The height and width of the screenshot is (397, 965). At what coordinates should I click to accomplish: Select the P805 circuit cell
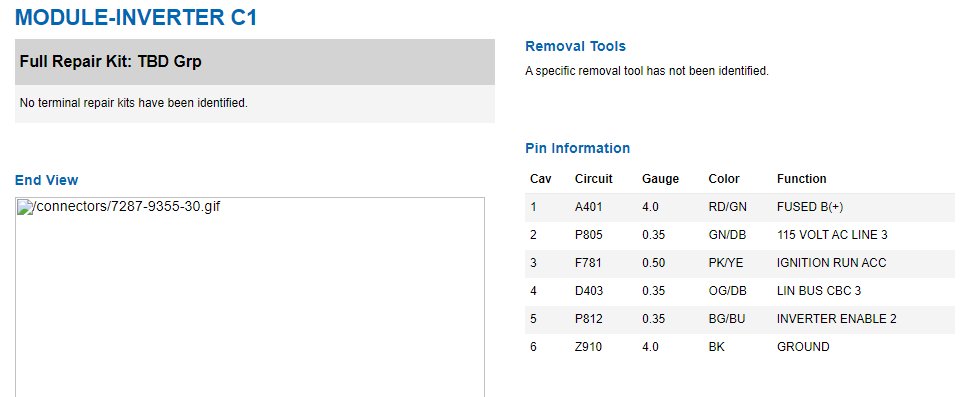click(x=588, y=235)
